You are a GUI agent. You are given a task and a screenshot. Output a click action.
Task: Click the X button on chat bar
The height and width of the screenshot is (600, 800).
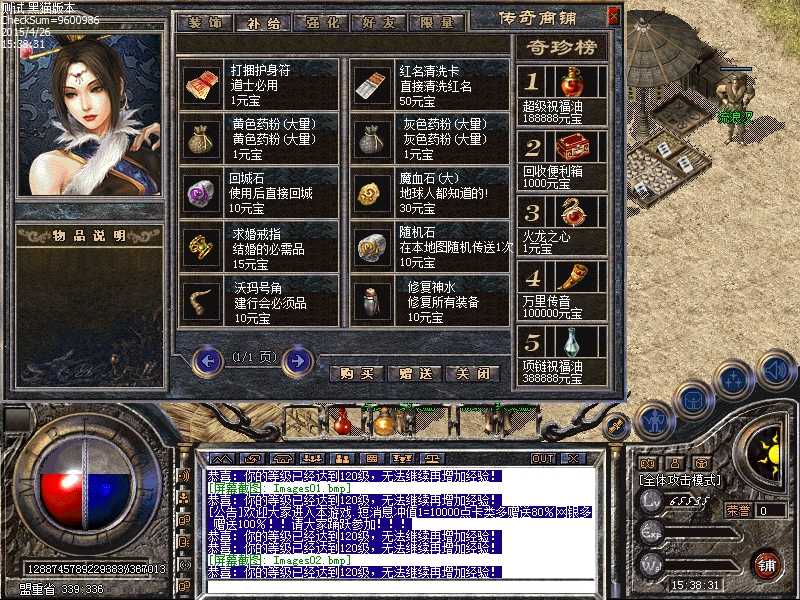tap(573, 459)
